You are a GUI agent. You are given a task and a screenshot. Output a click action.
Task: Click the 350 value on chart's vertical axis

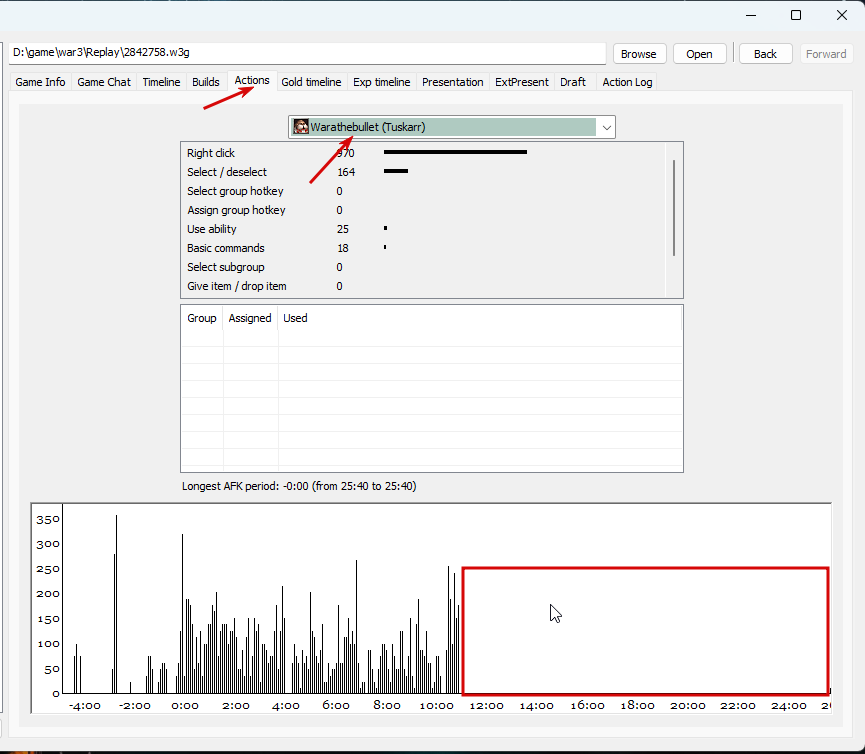(48, 520)
